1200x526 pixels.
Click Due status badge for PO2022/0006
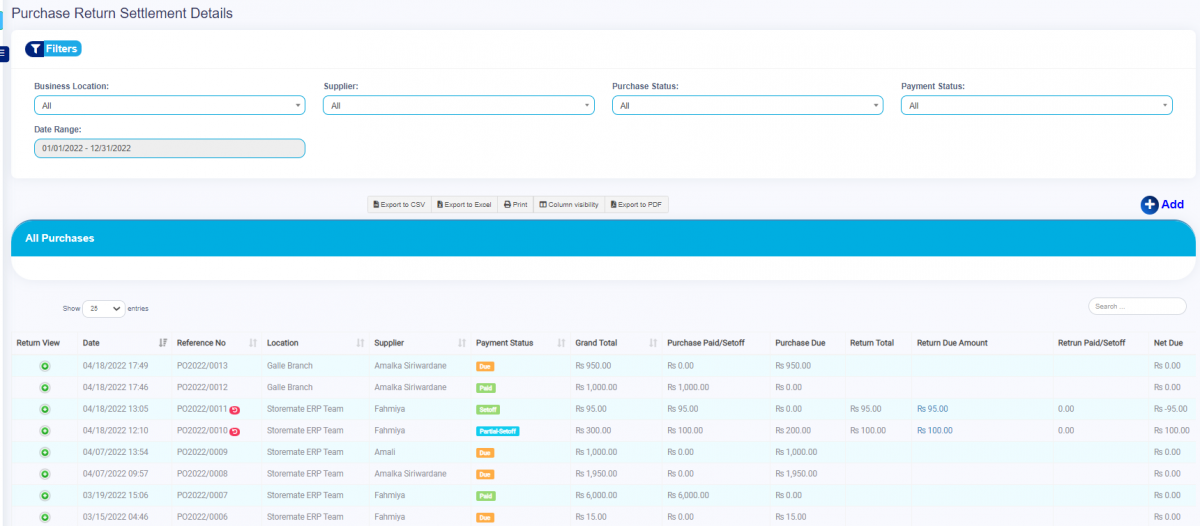tap(485, 517)
